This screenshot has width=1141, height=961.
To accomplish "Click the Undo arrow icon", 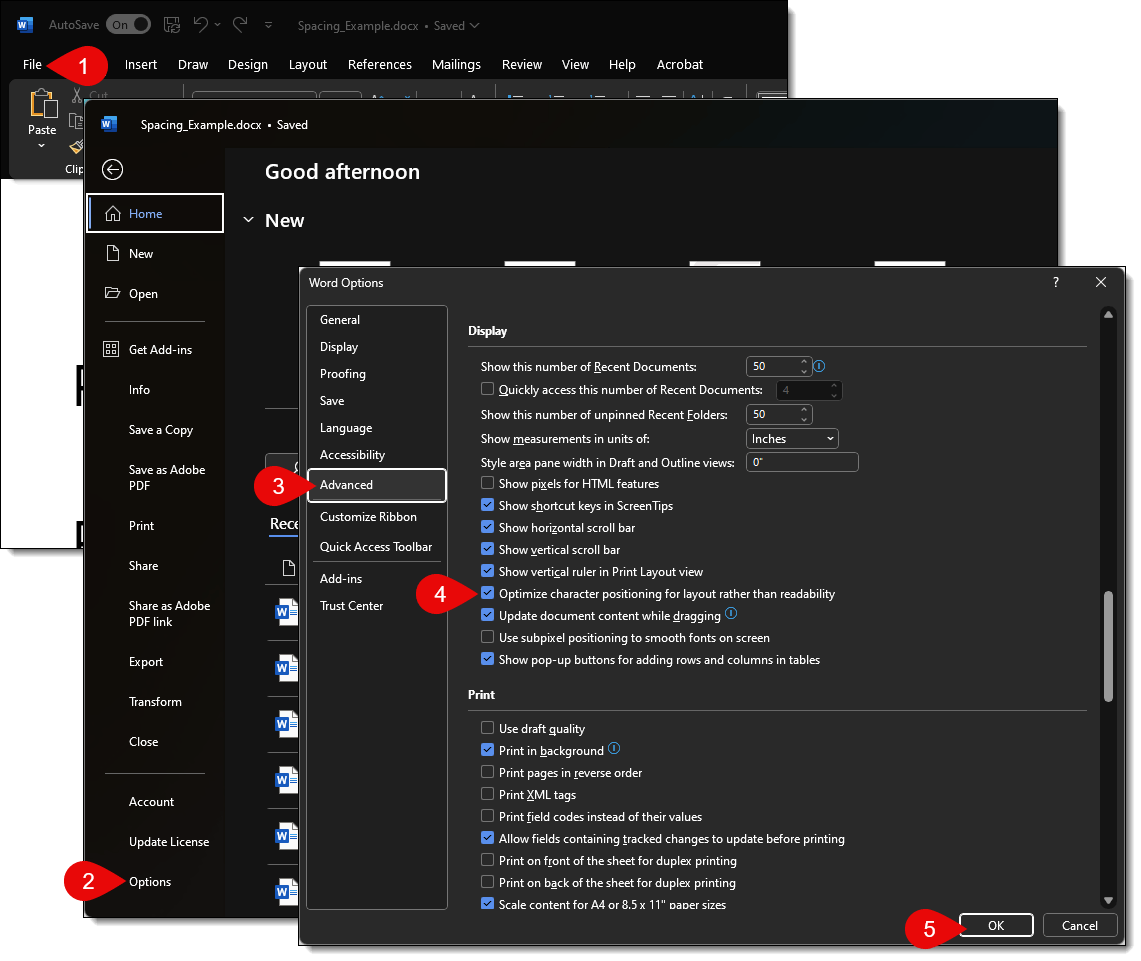I will point(200,25).
